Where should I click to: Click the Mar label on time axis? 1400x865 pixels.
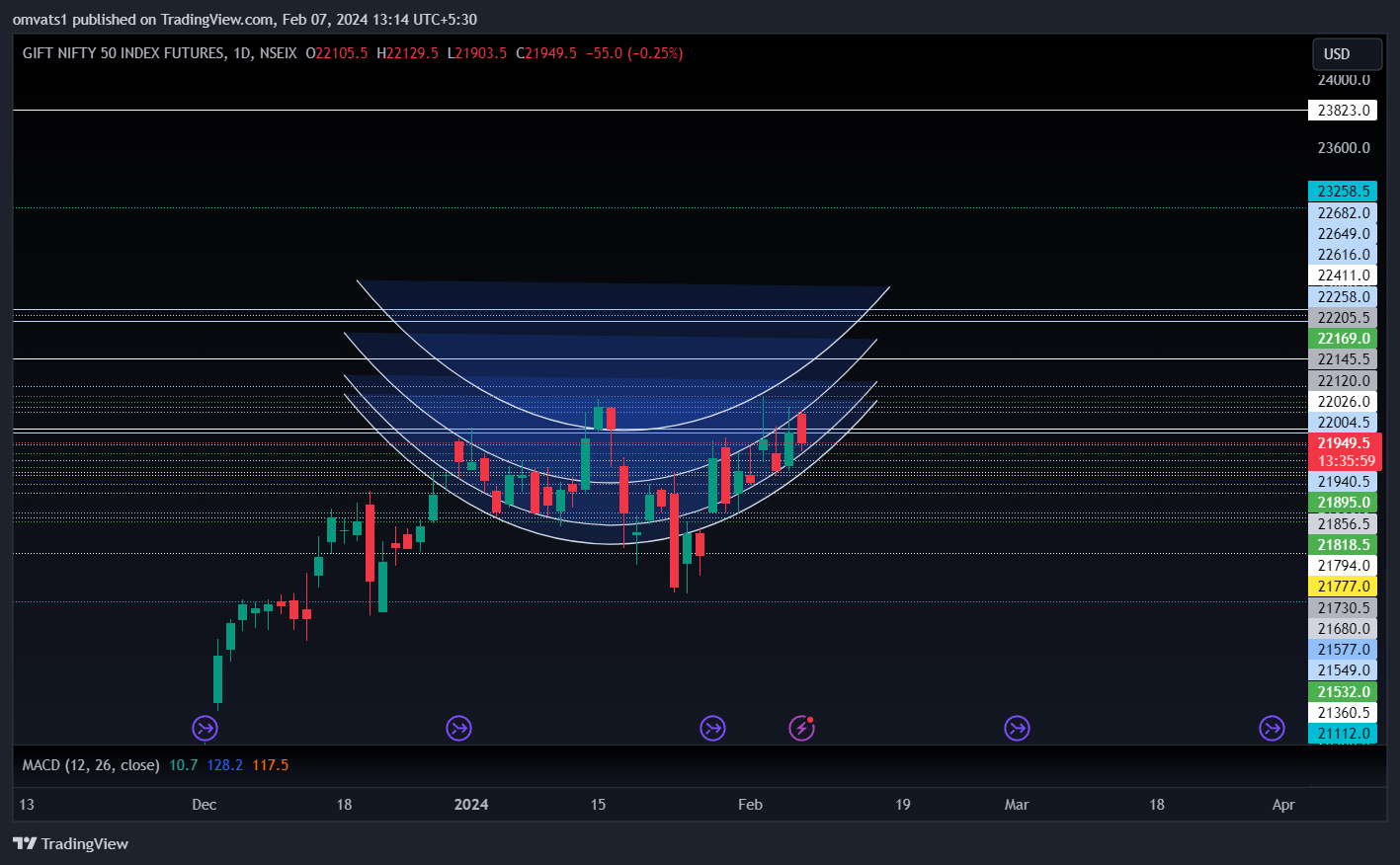1017,805
